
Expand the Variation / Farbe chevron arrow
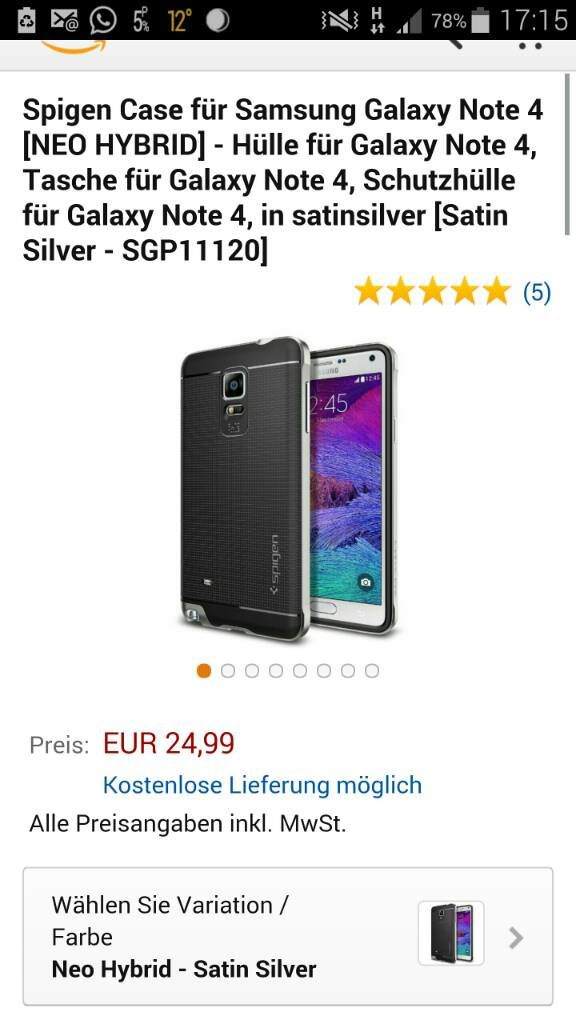pyautogui.click(x=516, y=938)
